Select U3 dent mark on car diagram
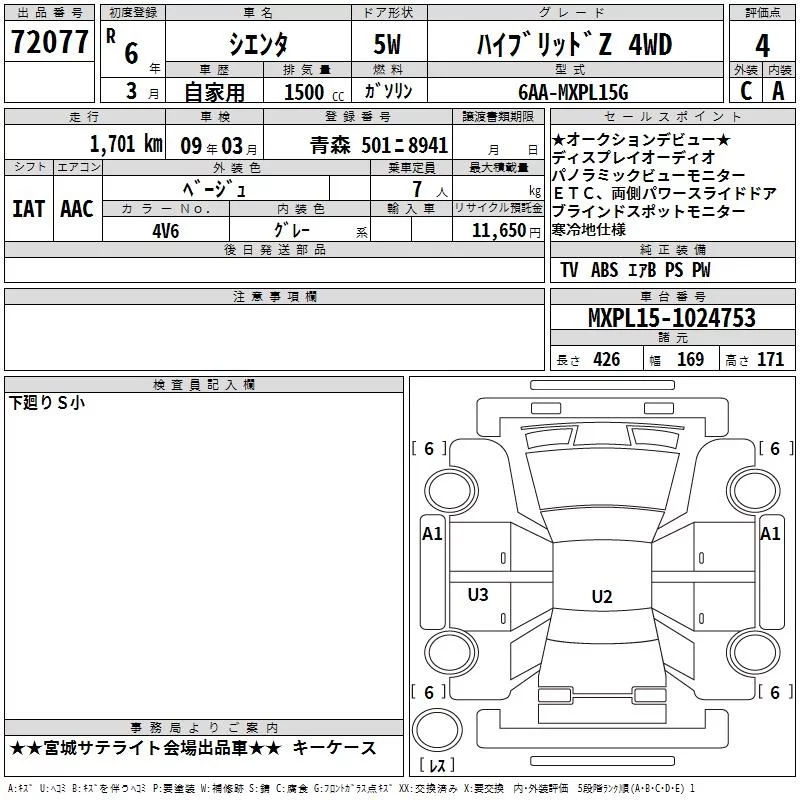 (478, 595)
